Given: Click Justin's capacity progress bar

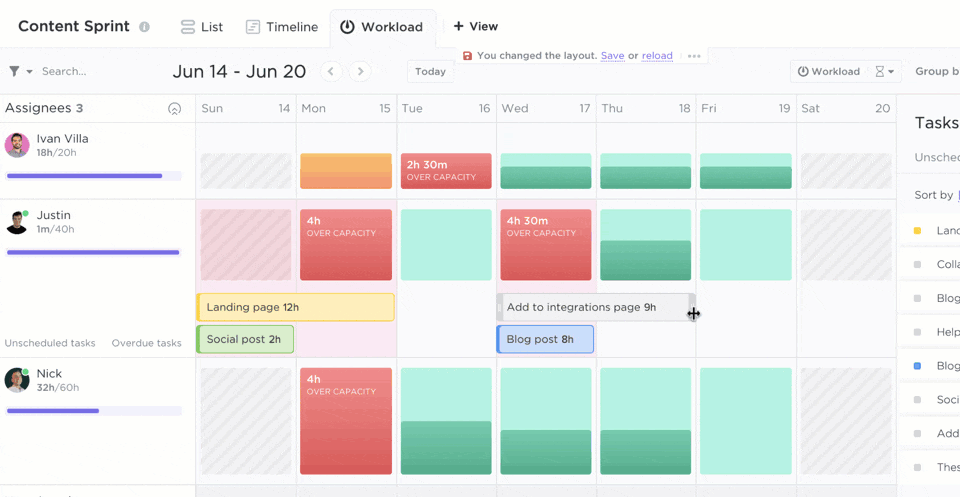Looking at the screenshot, I should tap(93, 252).
